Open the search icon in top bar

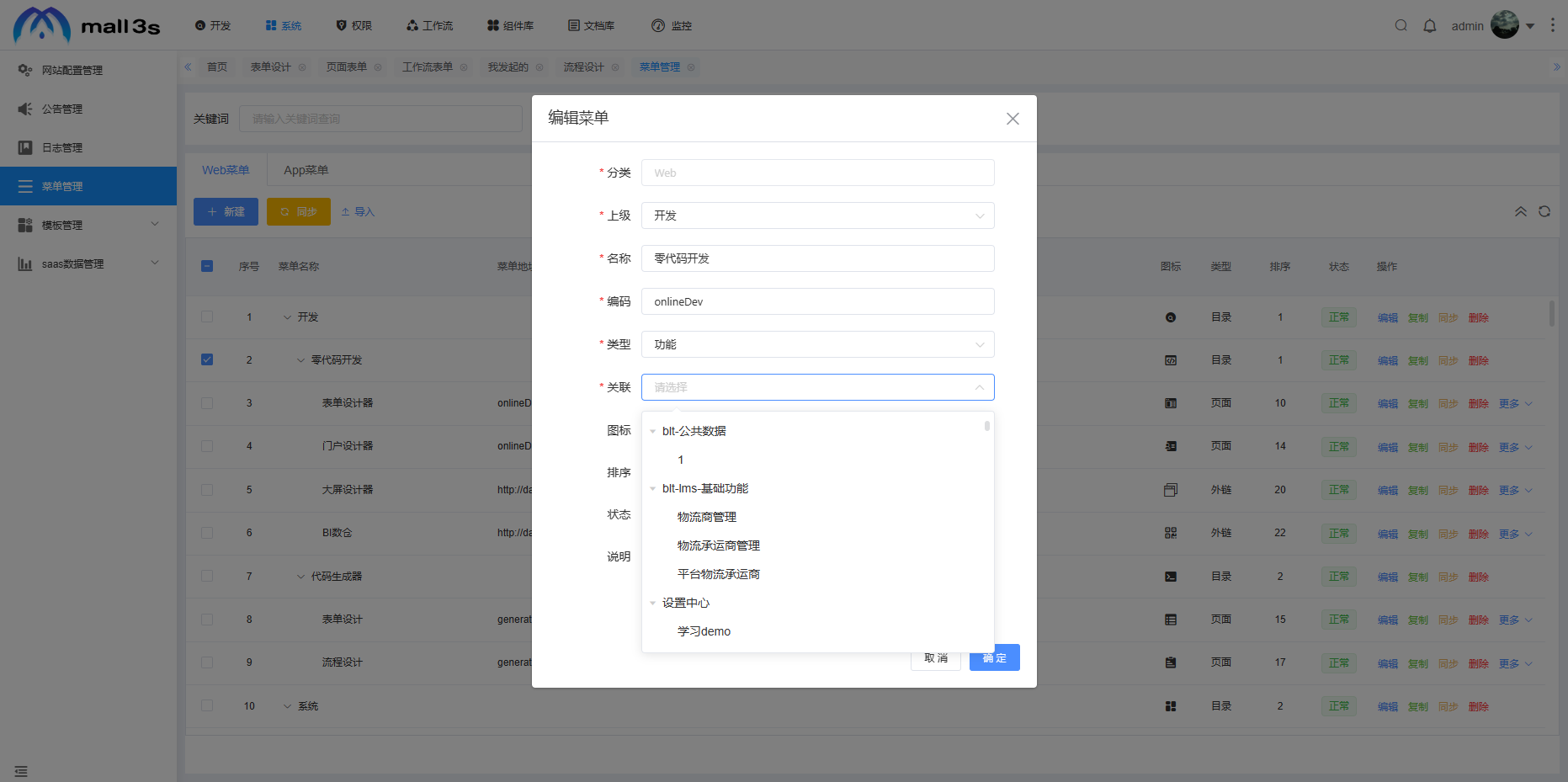[x=1401, y=25]
